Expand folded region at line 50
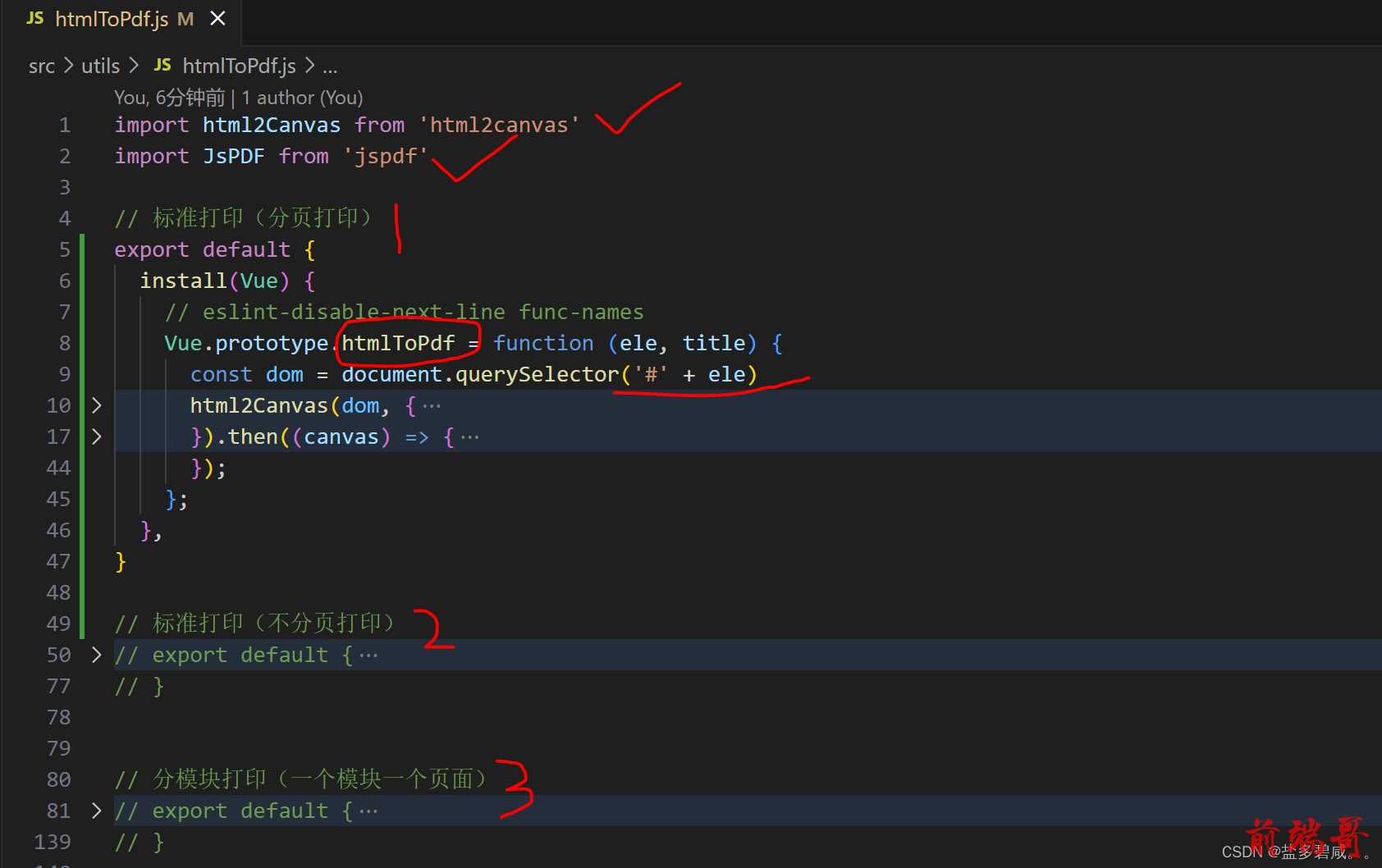The width and height of the screenshot is (1382, 868). coord(97,655)
